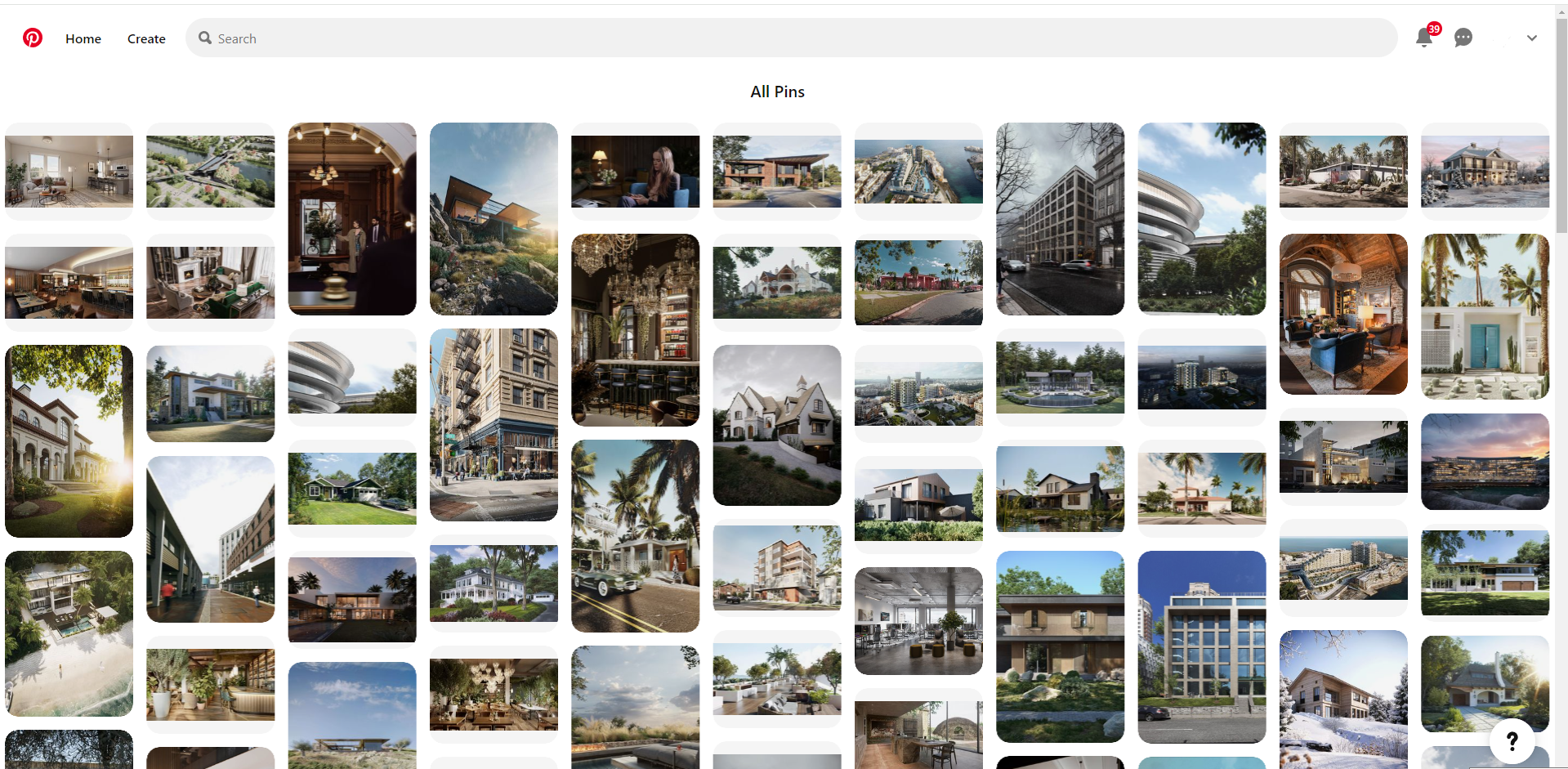Viewport: 1568px width, 769px height.
Task: Open the notifications bell icon
Action: tap(1424, 38)
